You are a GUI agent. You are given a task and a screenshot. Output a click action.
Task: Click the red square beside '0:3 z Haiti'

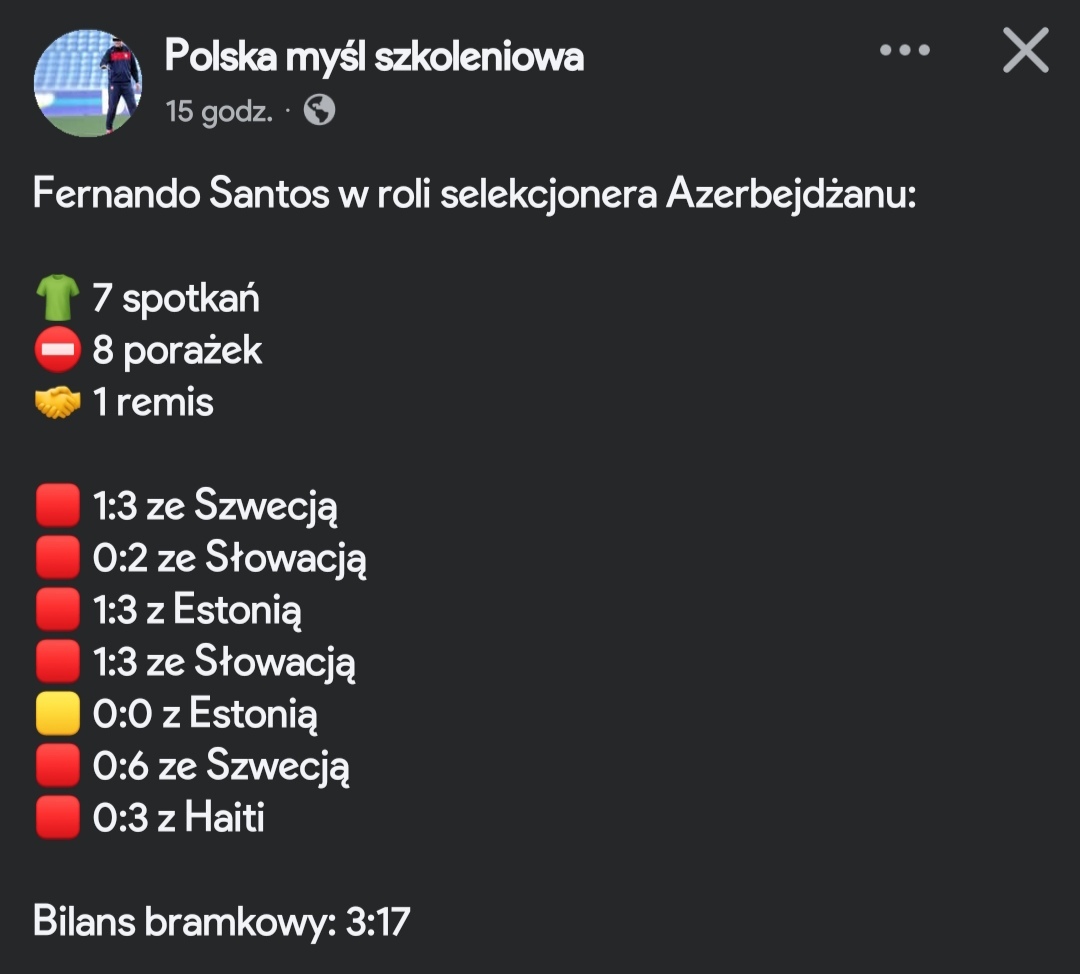pyautogui.click(x=57, y=818)
